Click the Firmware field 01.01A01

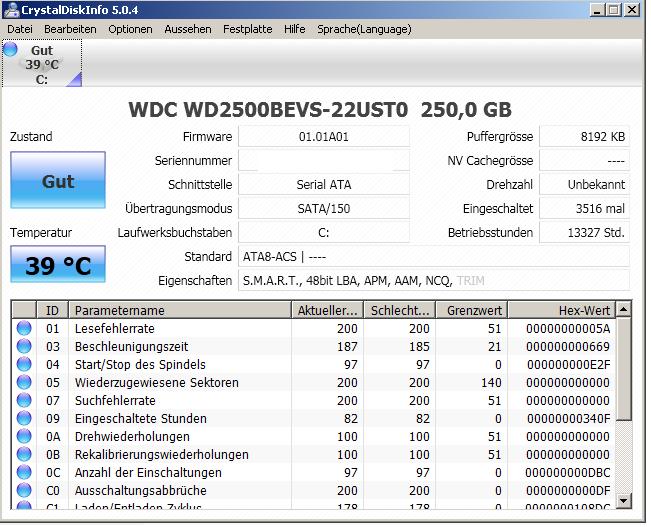(x=324, y=137)
